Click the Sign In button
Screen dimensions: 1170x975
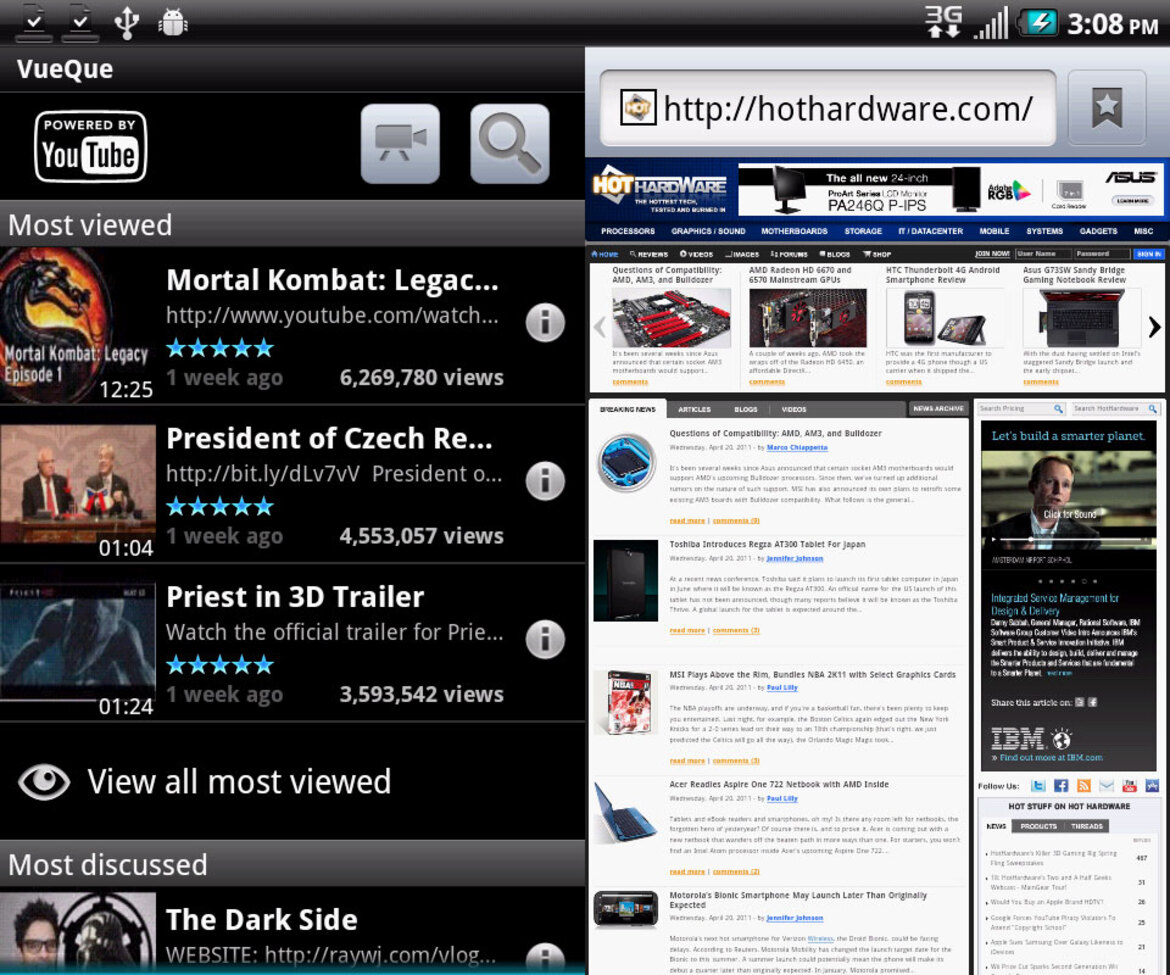click(1149, 254)
